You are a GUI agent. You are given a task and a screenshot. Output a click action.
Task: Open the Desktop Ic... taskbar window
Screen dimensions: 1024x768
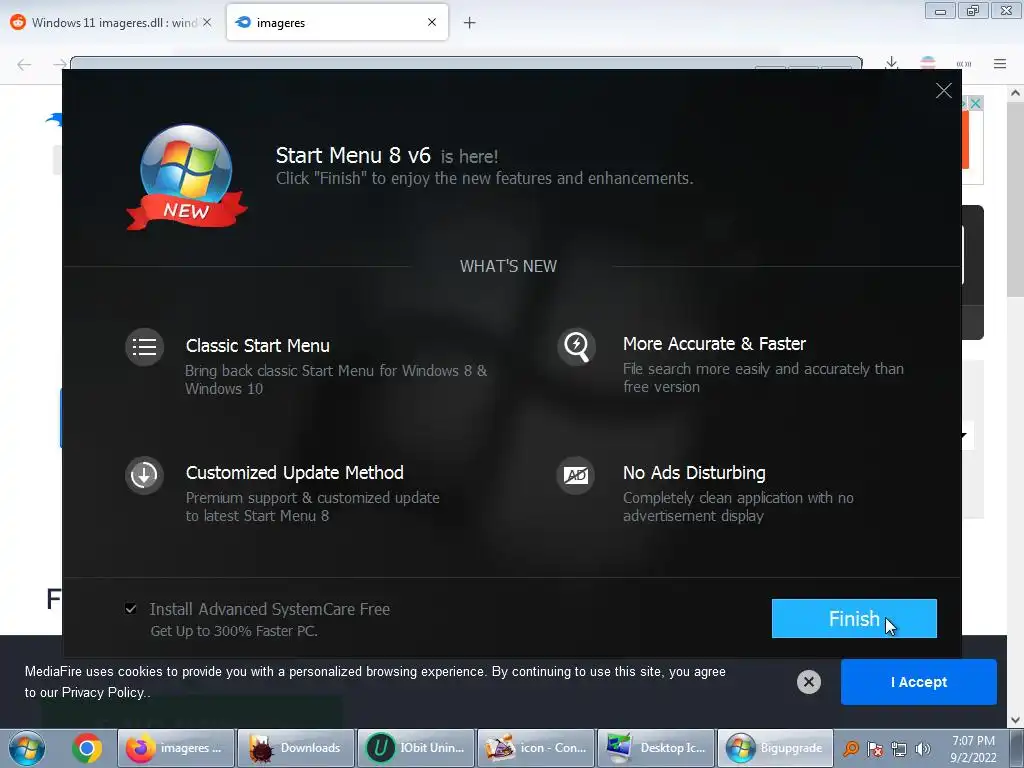(x=656, y=748)
